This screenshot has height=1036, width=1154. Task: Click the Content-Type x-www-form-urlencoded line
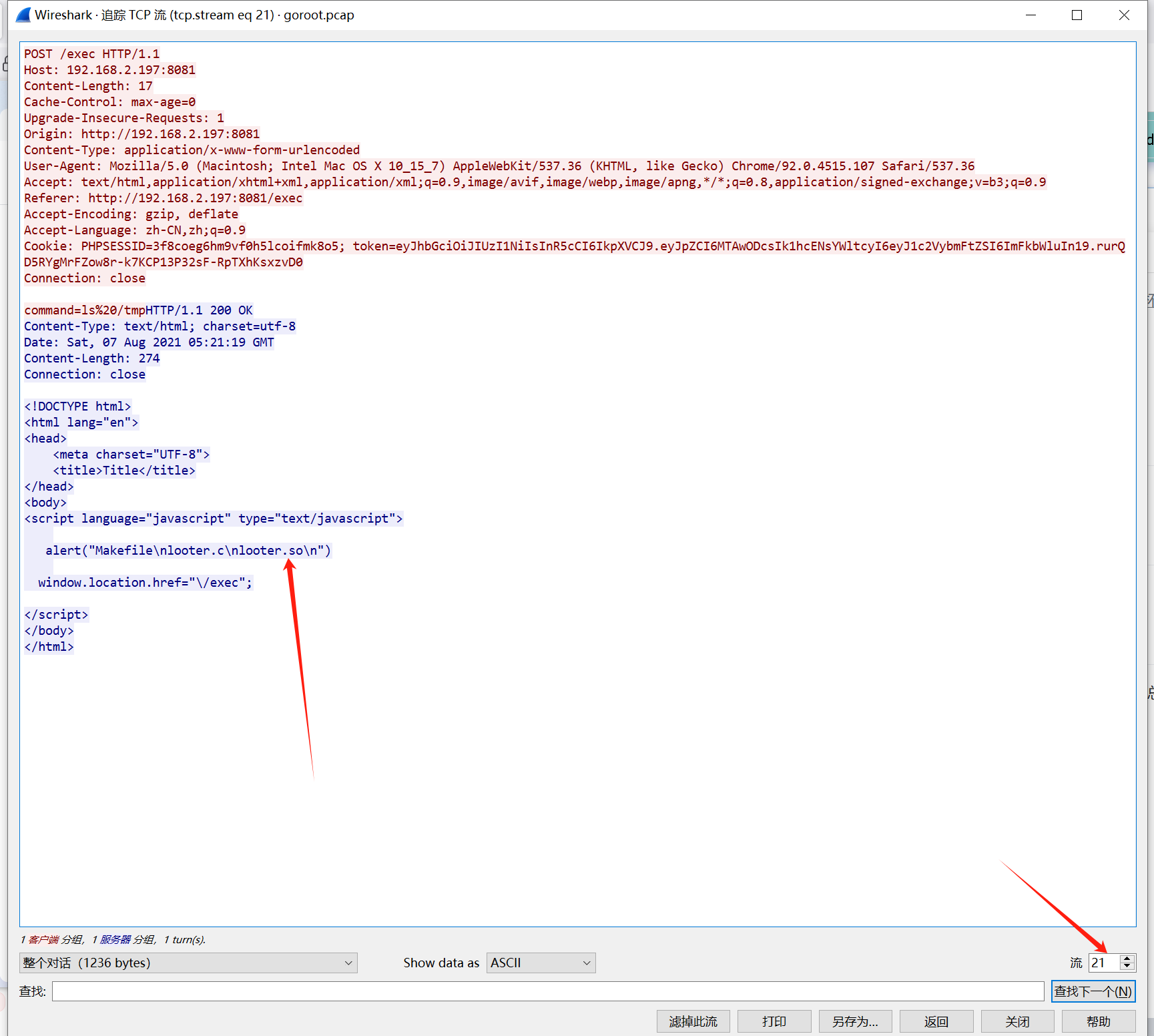tap(192, 150)
